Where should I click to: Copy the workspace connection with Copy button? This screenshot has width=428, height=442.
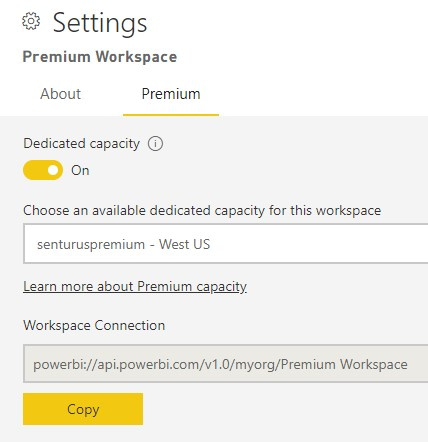(83, 409)
